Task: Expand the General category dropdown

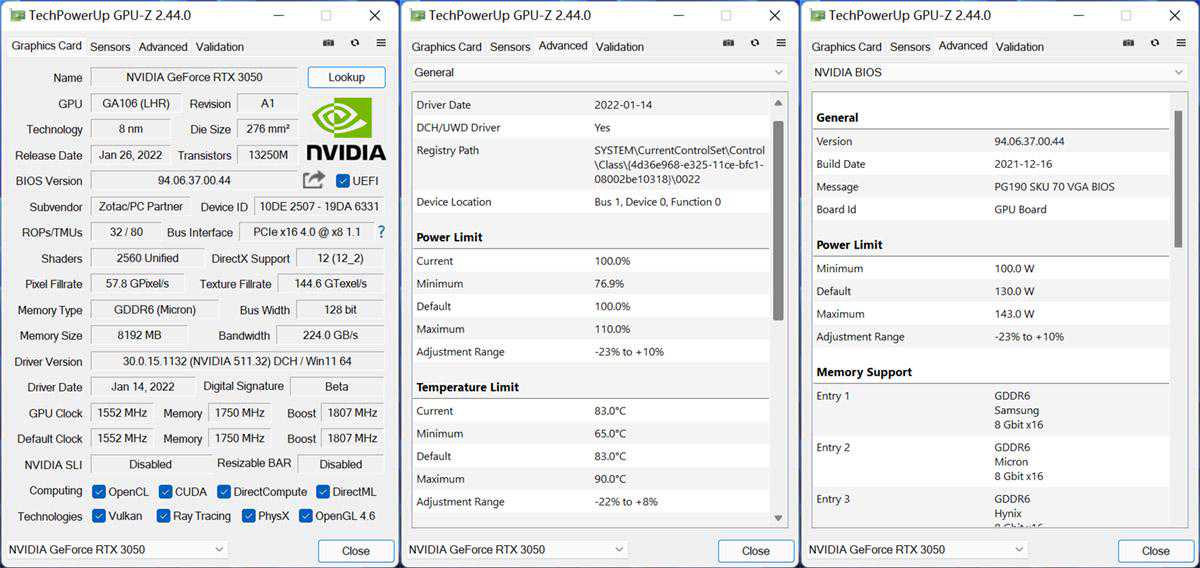Action: [599, 73]
